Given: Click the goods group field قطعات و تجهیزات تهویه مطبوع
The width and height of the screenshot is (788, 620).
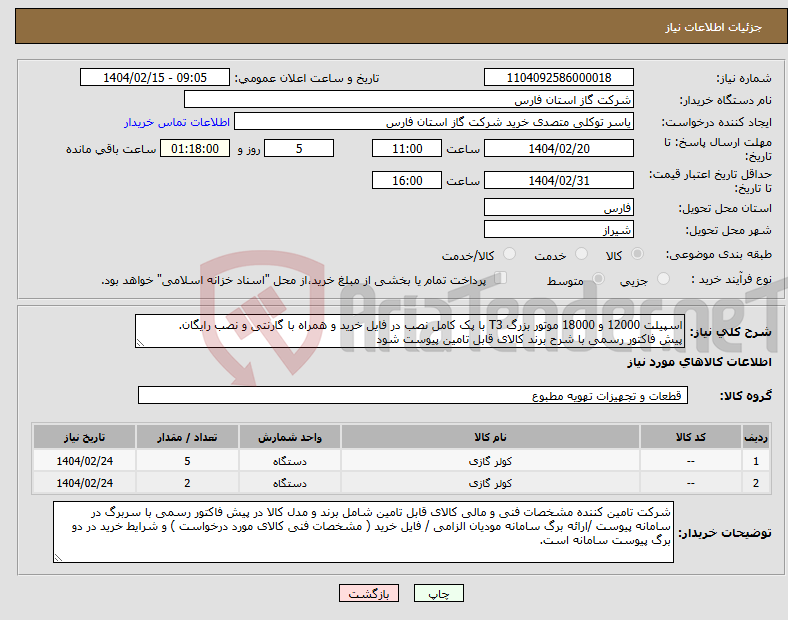Looking at the screenshot, I should point(413,395).
